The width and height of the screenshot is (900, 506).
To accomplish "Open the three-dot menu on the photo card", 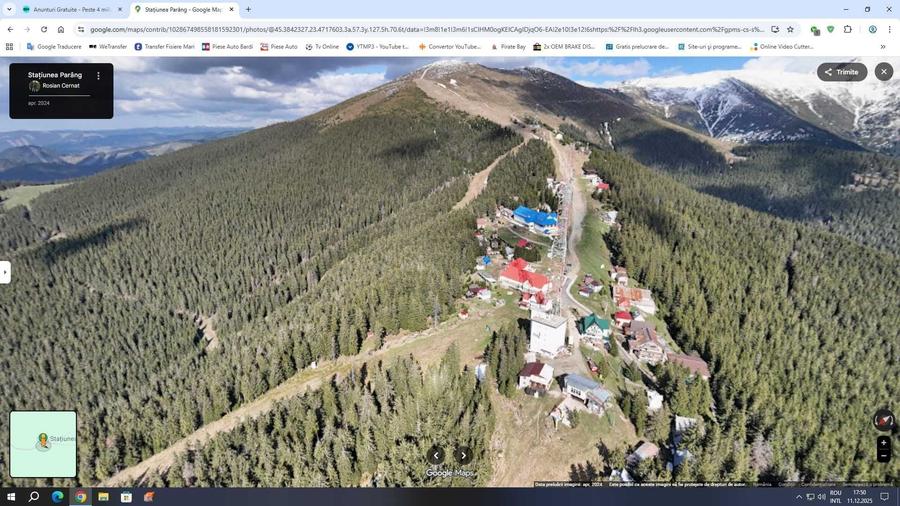I will [x=99, y=76].
